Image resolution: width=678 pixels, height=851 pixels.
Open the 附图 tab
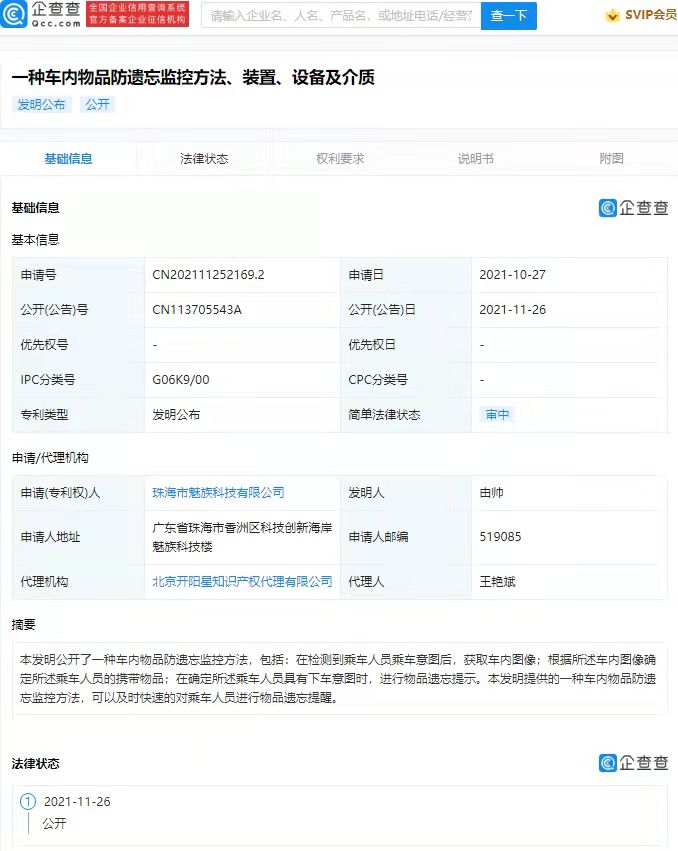[x=611, y=158]
